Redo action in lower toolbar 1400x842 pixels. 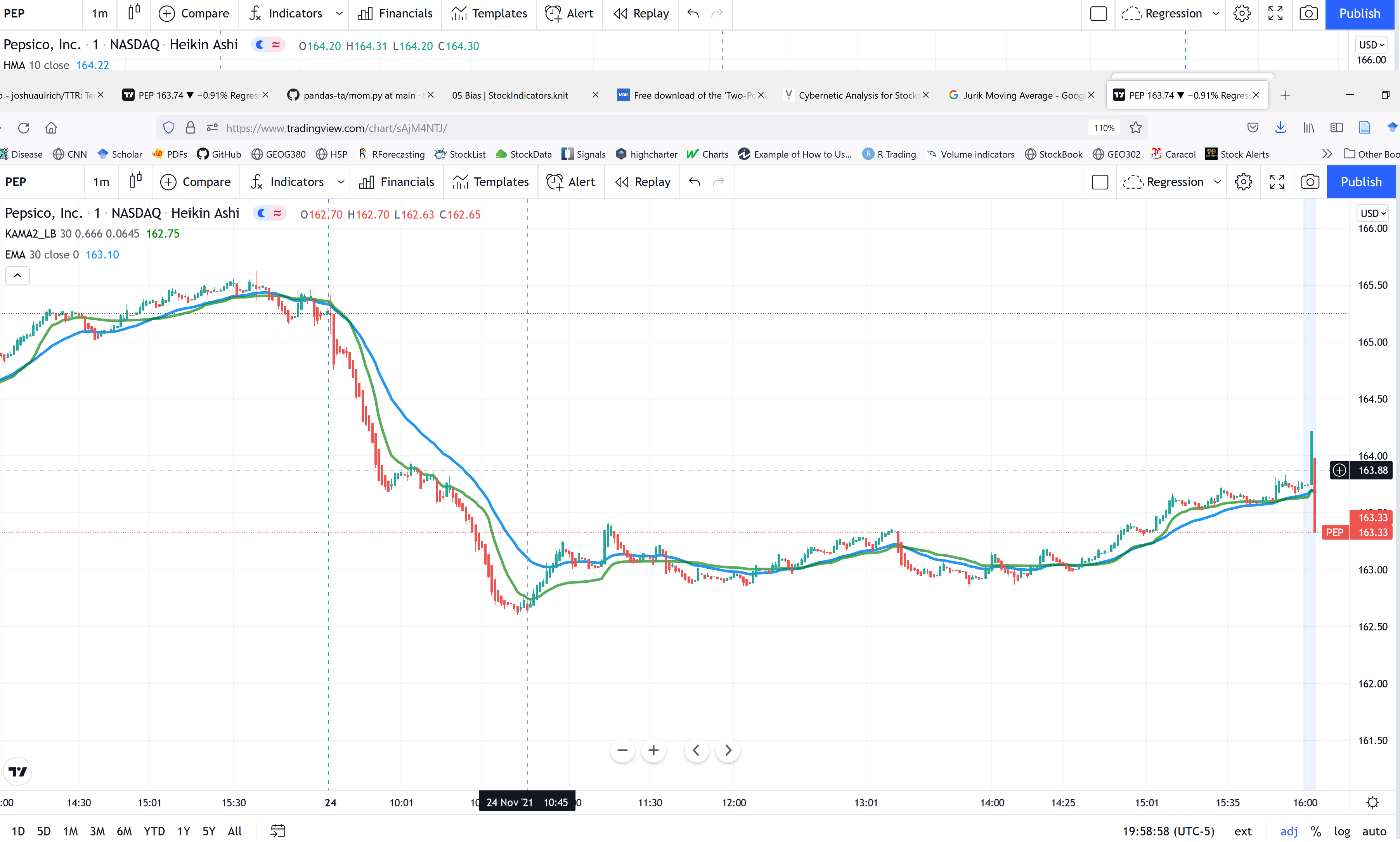(718, 182)
